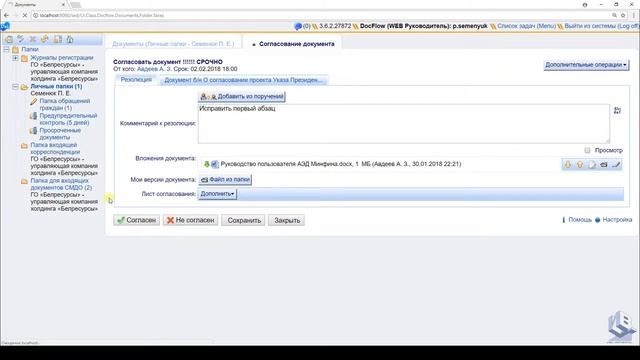Viewport: 640px width, 360px height.
Task: Click the sixth folder-tree toolbar icon
Action: point(70,39)
